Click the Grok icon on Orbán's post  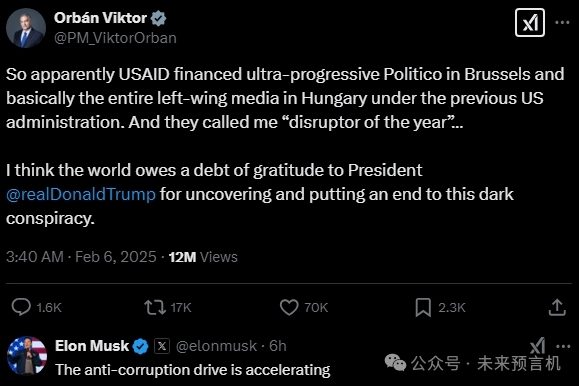(530, 23)
